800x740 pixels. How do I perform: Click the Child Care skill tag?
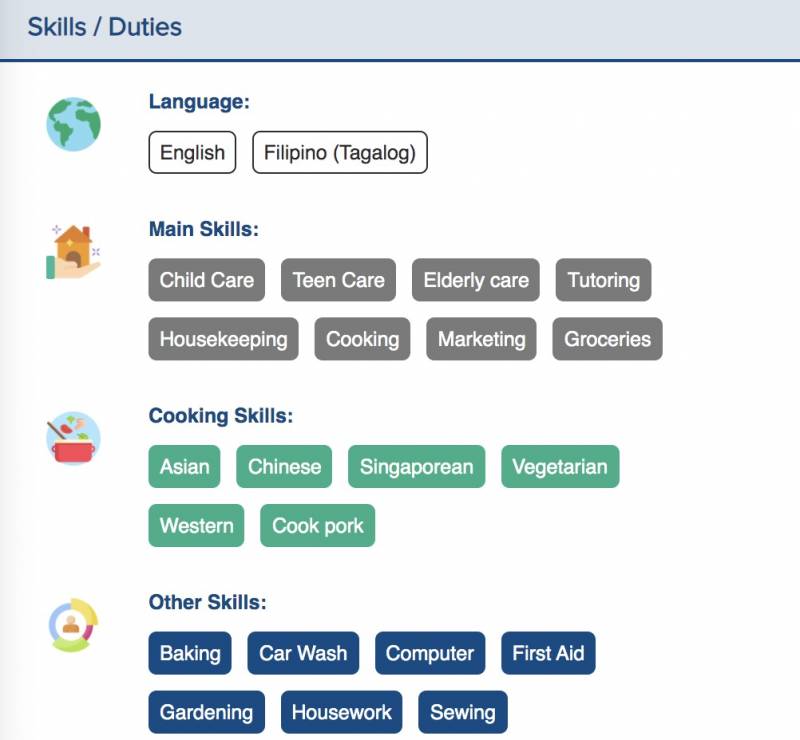point(207,280)
